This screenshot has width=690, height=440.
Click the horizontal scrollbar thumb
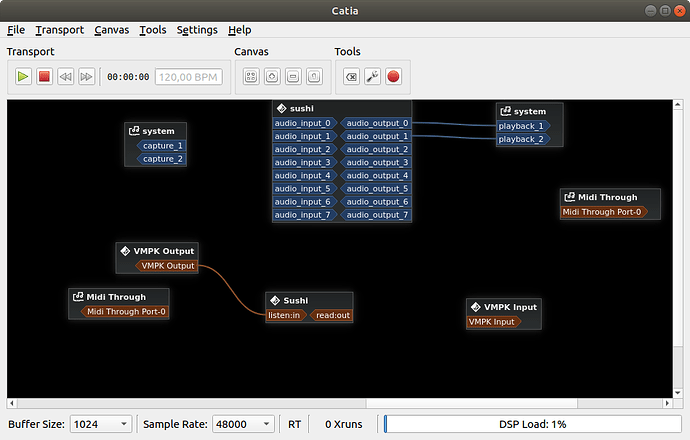472,403
